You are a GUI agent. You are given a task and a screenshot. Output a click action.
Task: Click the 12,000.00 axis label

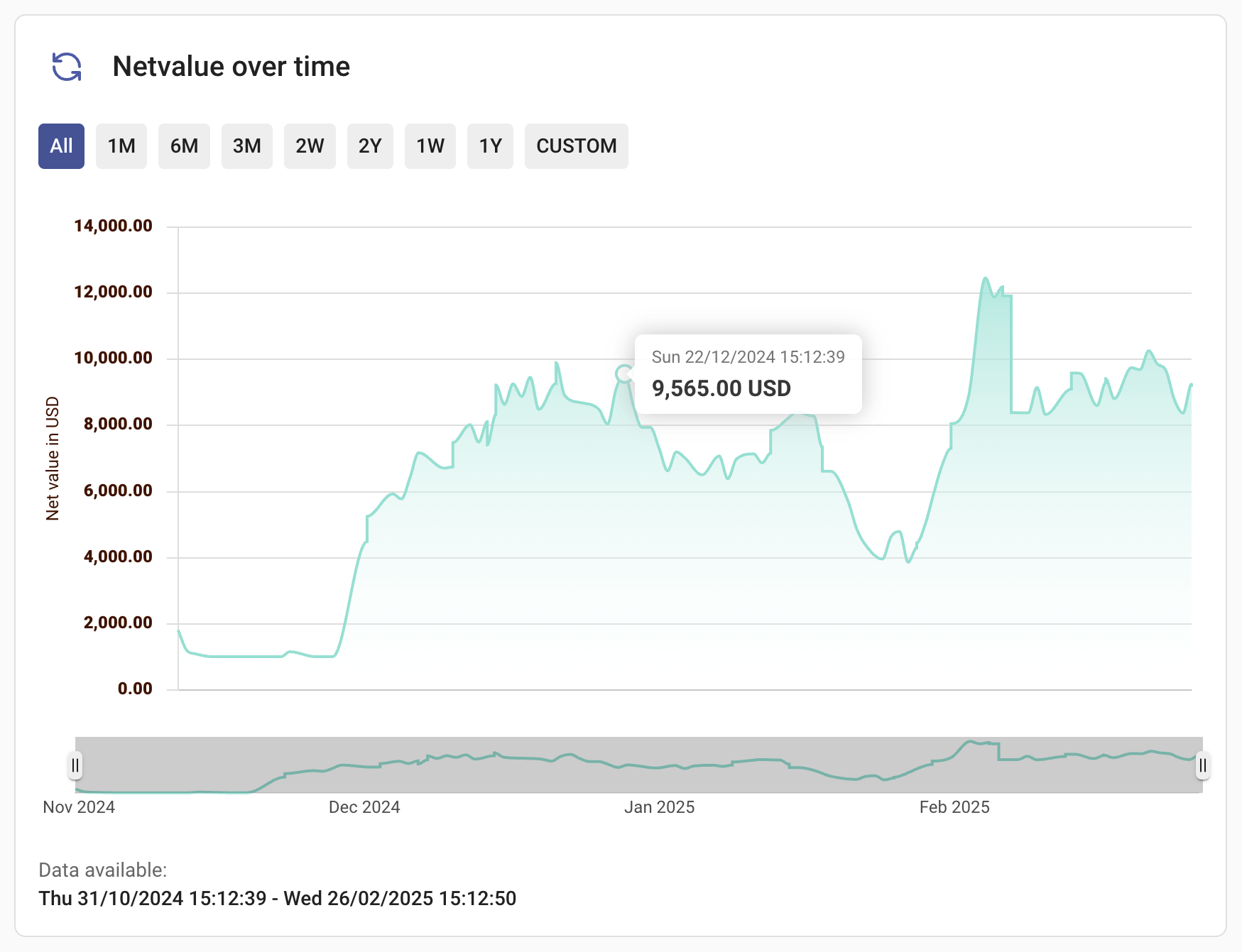(x=114, y=292)
